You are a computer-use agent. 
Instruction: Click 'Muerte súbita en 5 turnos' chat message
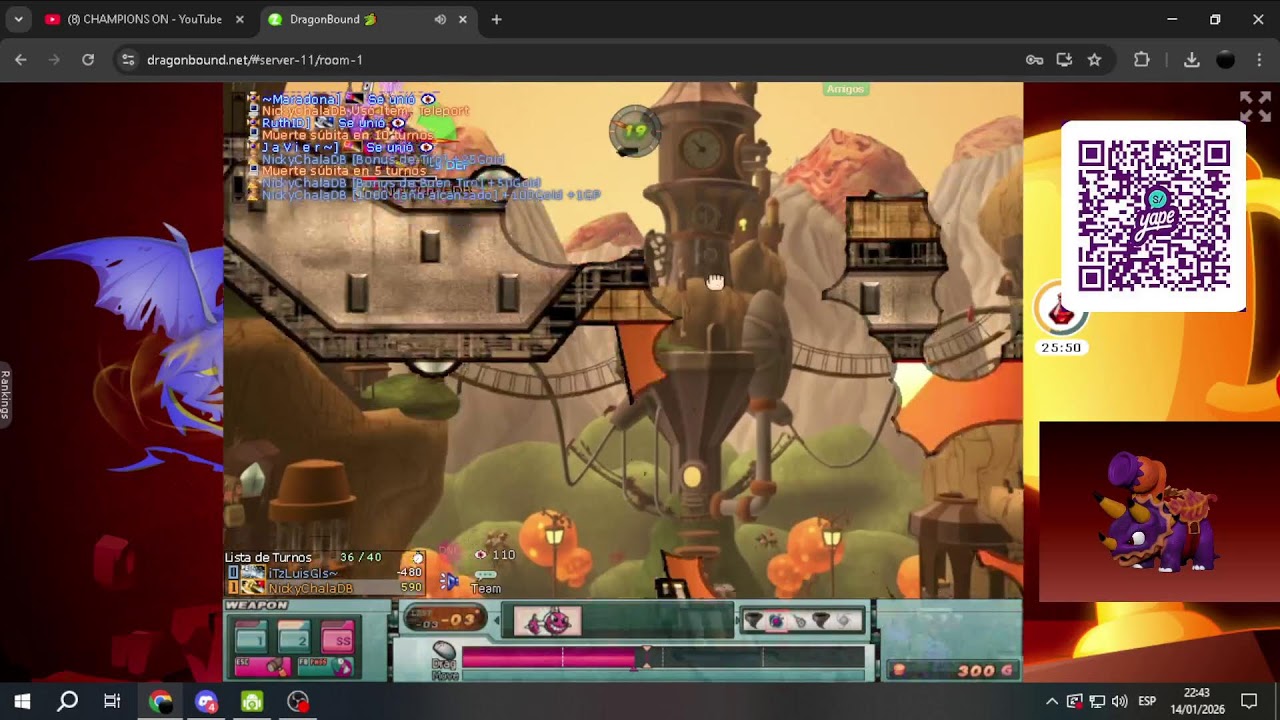[x=343, y=171]
